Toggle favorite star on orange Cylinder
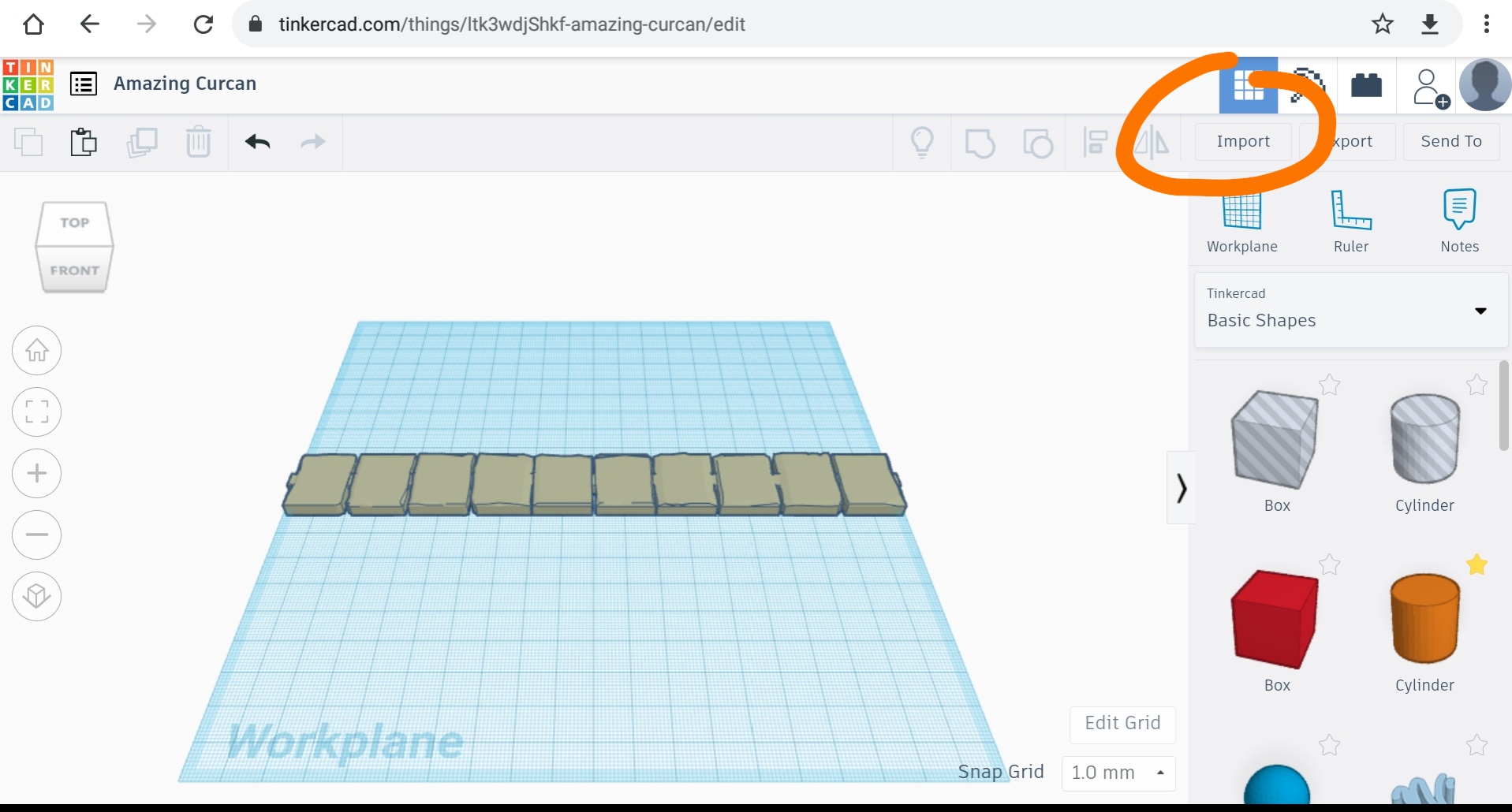Viewport: 1512px width, 812px height. point(1477,564)
